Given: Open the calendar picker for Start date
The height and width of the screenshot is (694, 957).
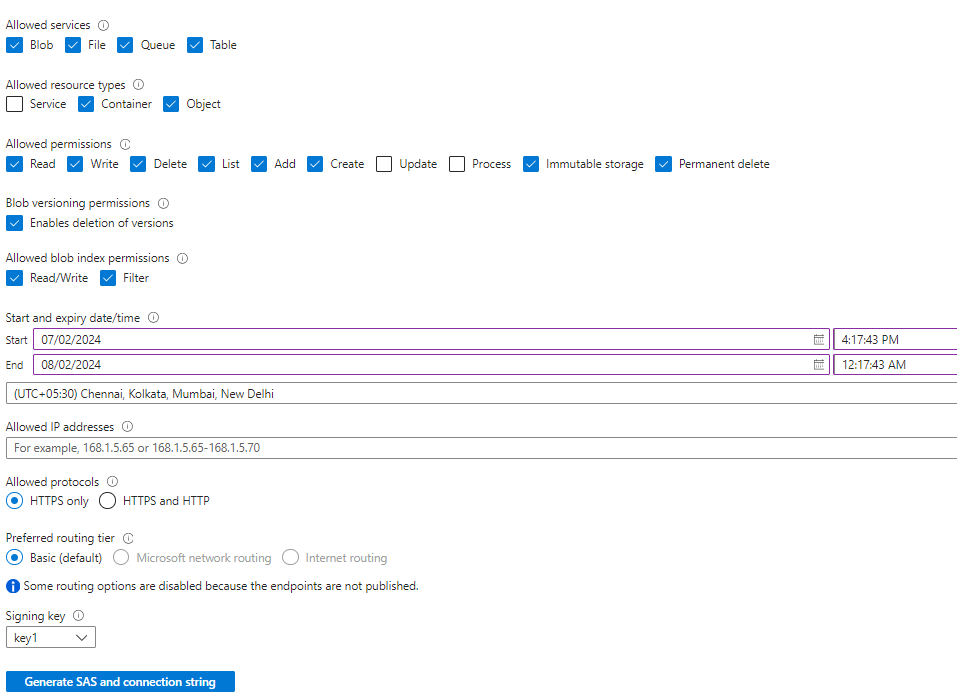Looking at the screenshot, I should pyautogui.click(x=818, y=339).
